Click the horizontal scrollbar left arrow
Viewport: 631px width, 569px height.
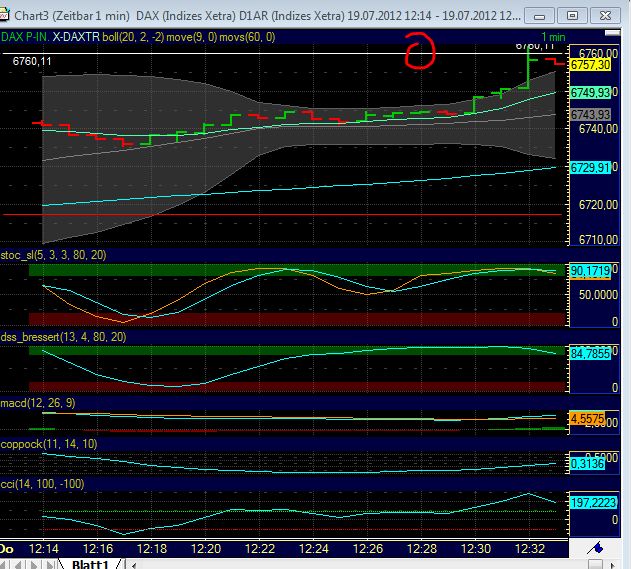[134, 565]
